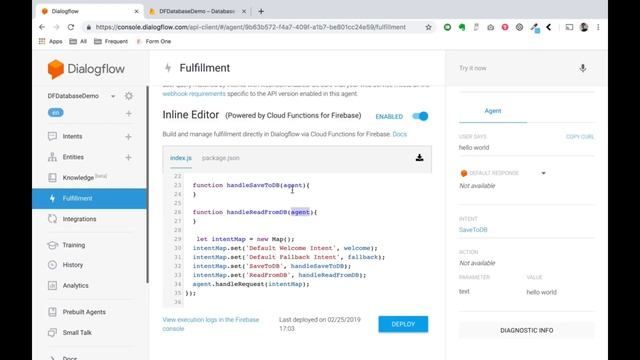Click the handleReadFromDB function line
Viewport: 640px width, 360px height.
(255, 212)
